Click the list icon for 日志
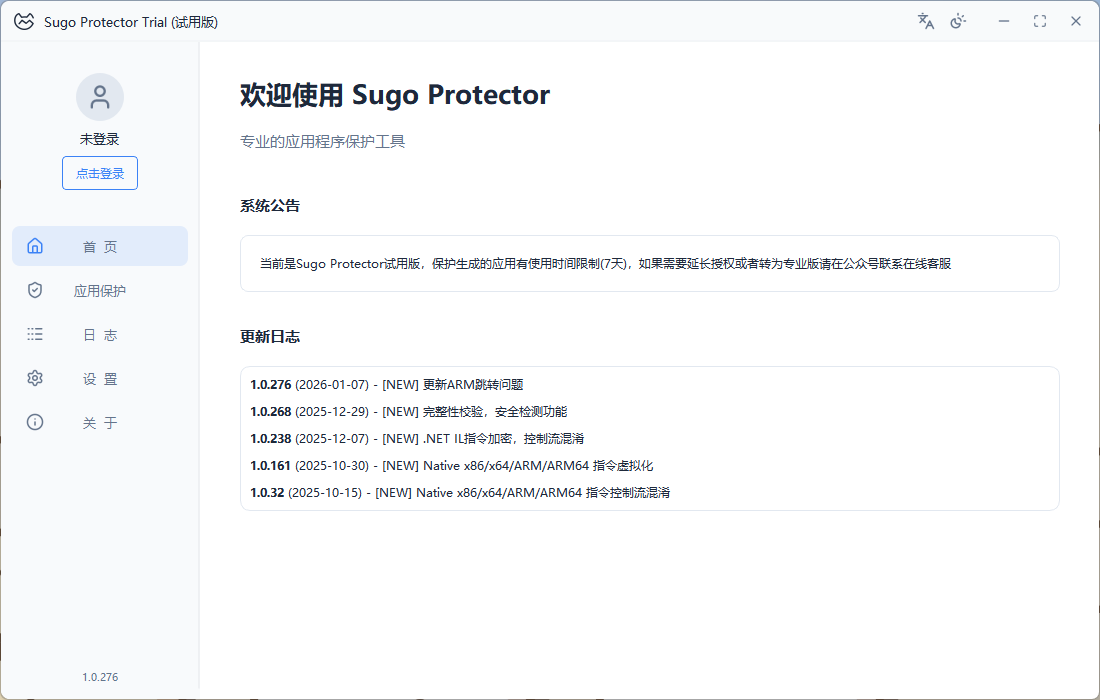This screenshot has height=700, width=1100. [x=35, y=334]
